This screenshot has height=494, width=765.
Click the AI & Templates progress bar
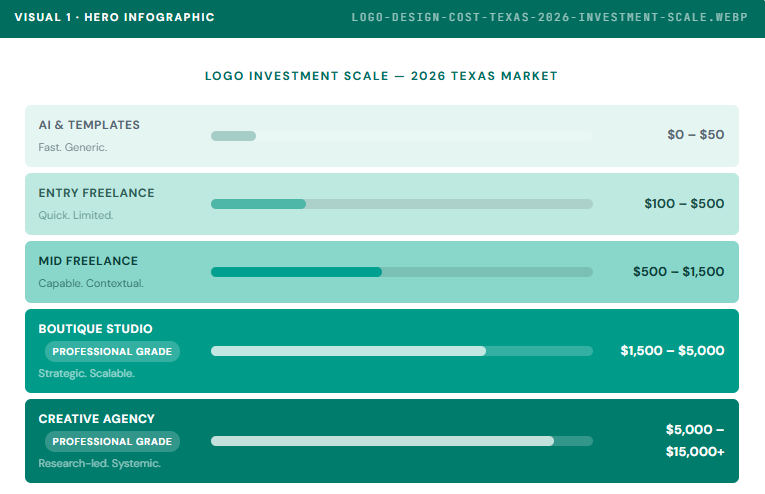click(x=401, y=136)
